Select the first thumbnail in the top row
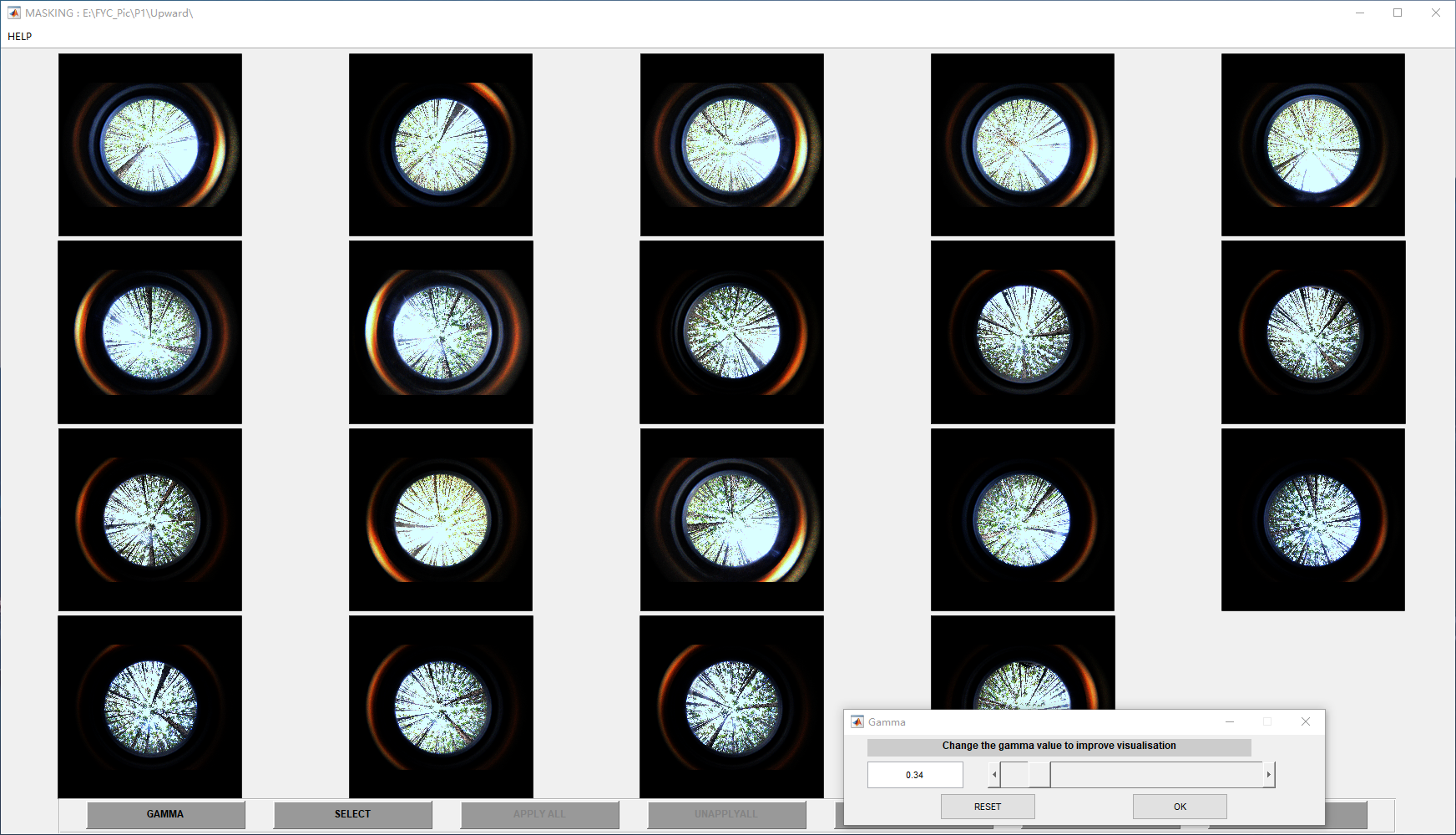Screen dimensions: 1456x835 point(150,144)
